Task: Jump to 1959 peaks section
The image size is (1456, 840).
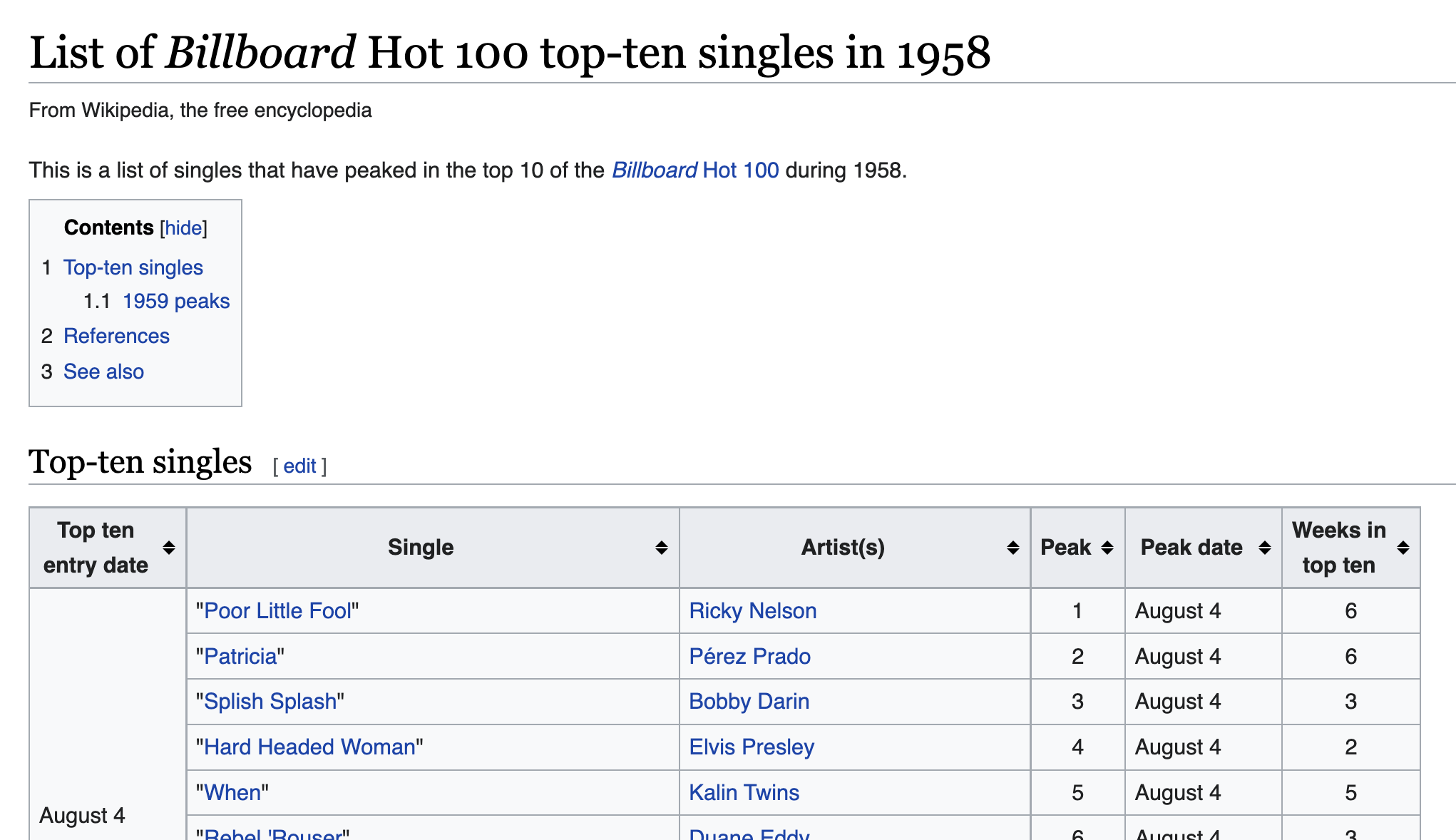Action: [x=176, y=300]
